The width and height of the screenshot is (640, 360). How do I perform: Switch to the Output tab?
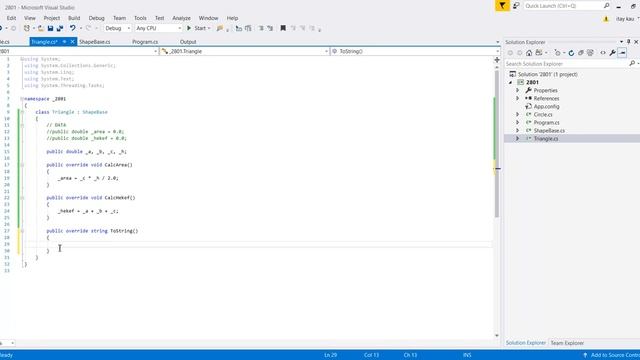coord(188,42)
